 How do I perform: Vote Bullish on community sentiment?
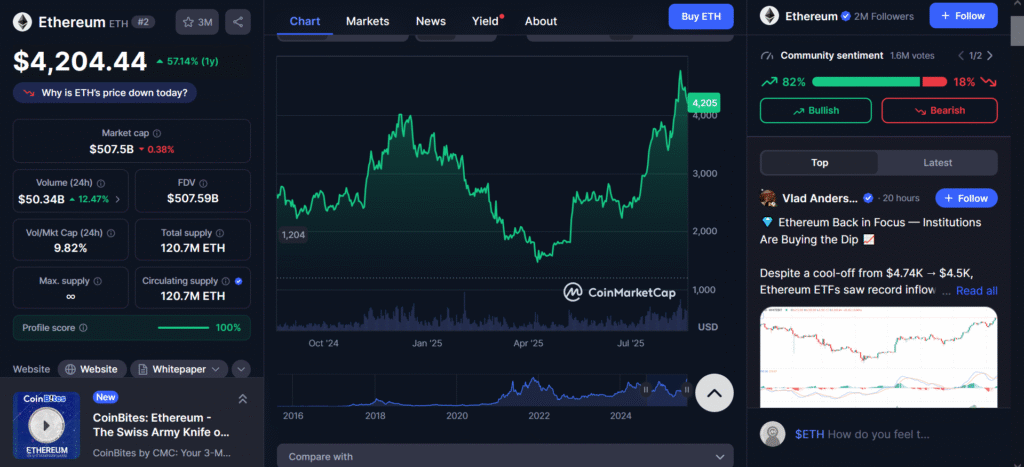tap(815, 110)
